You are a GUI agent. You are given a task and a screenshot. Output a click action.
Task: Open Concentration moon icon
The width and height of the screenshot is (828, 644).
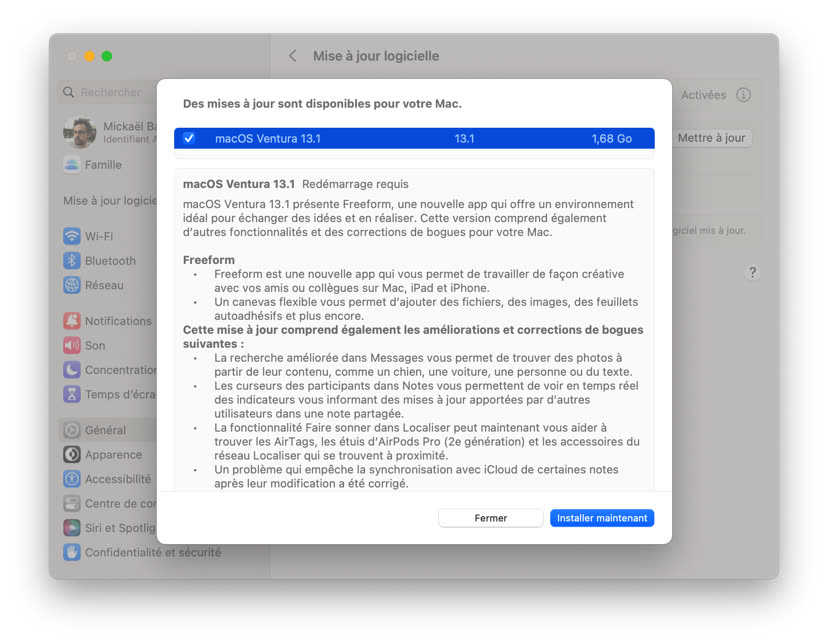point(72,370)
